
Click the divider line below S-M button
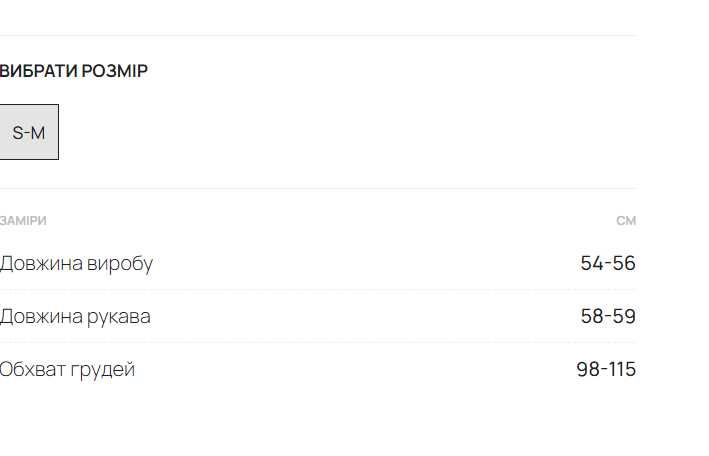(x=318, y=189)
